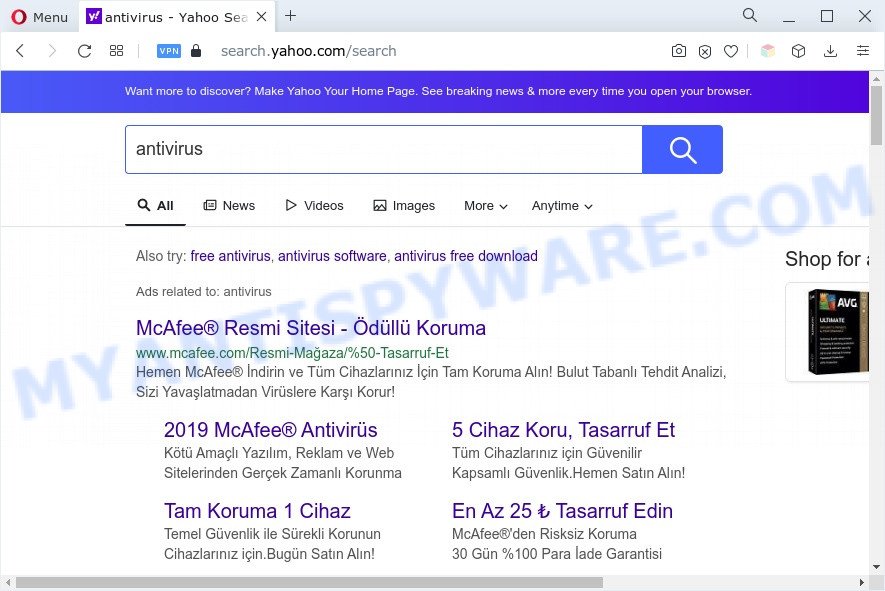Screen dimensions: 885x591
Task: Expand the Anytime filter dropdown
Action: tap(562, 206)
